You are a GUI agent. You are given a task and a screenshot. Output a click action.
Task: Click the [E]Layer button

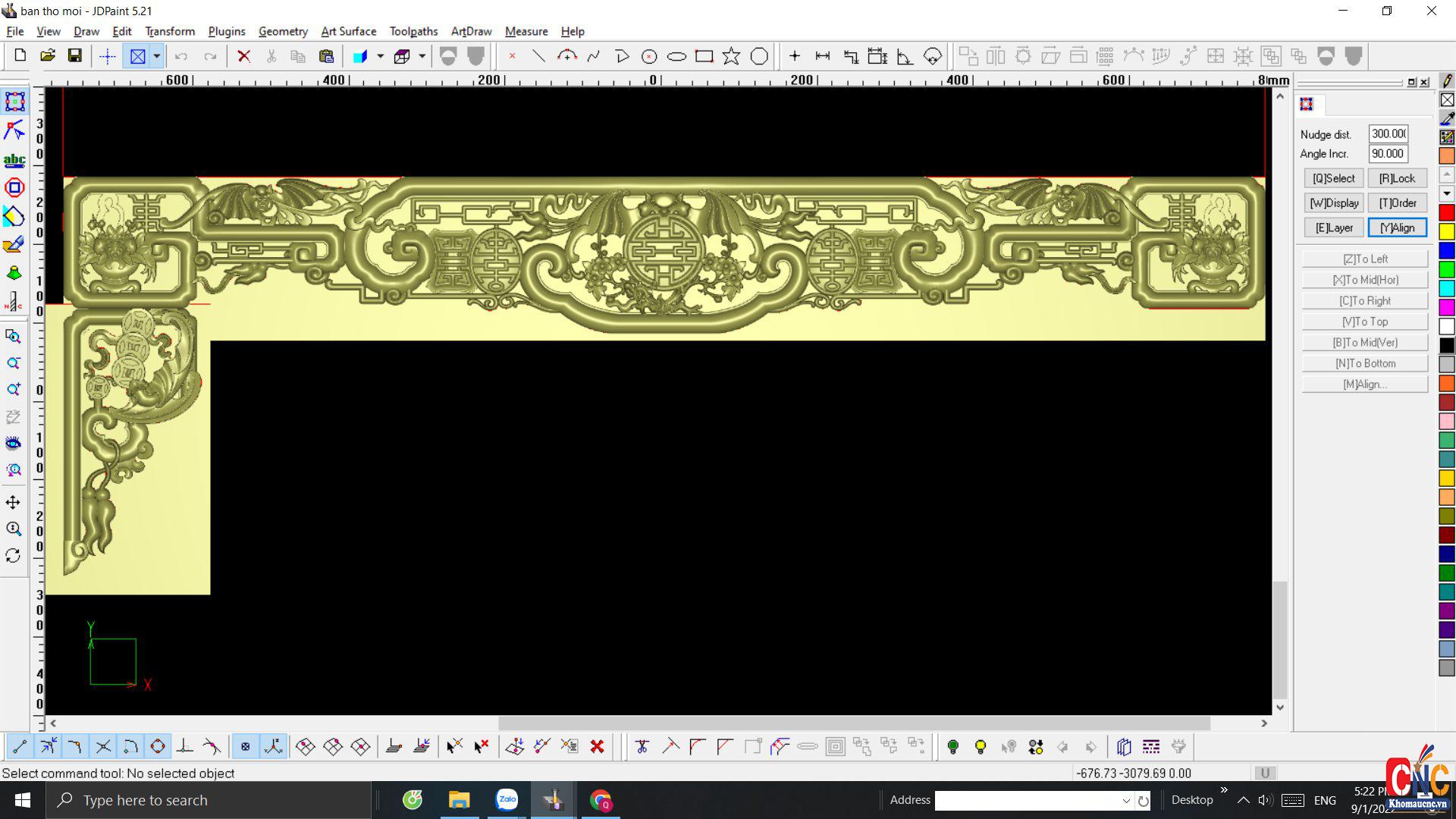coord(1333,227)
